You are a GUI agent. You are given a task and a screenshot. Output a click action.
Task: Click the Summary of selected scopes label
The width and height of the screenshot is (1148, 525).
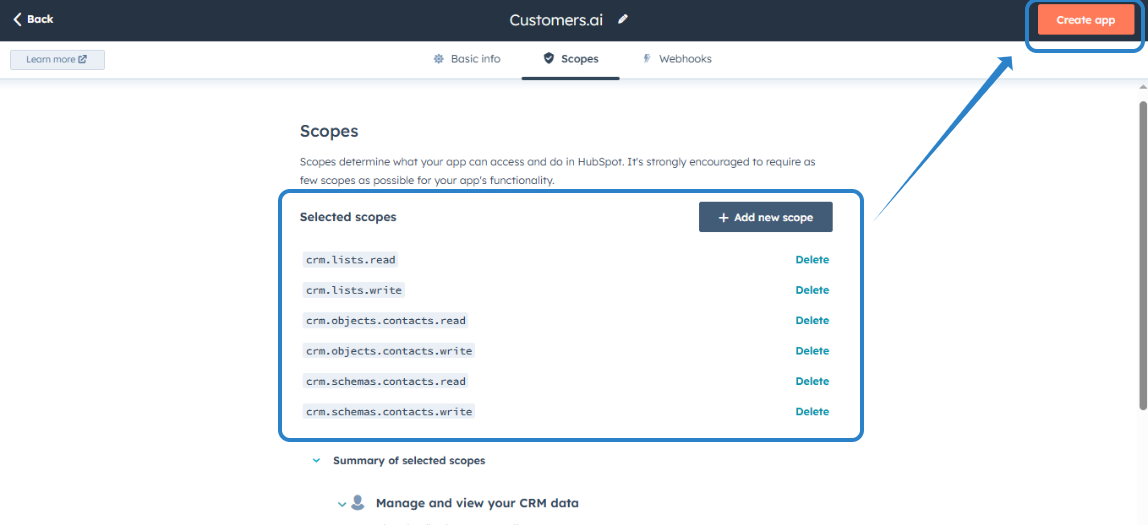409,461
